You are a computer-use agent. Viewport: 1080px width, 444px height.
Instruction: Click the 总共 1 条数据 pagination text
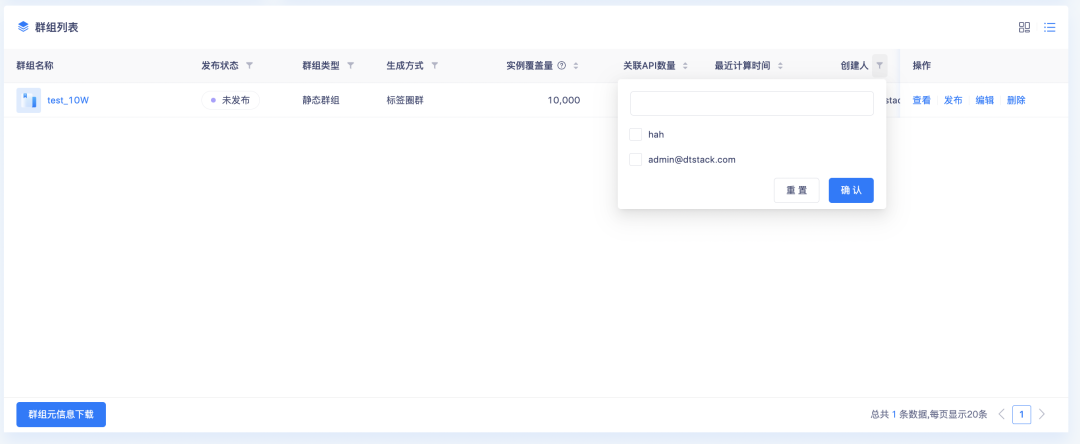tap(929, 414)
